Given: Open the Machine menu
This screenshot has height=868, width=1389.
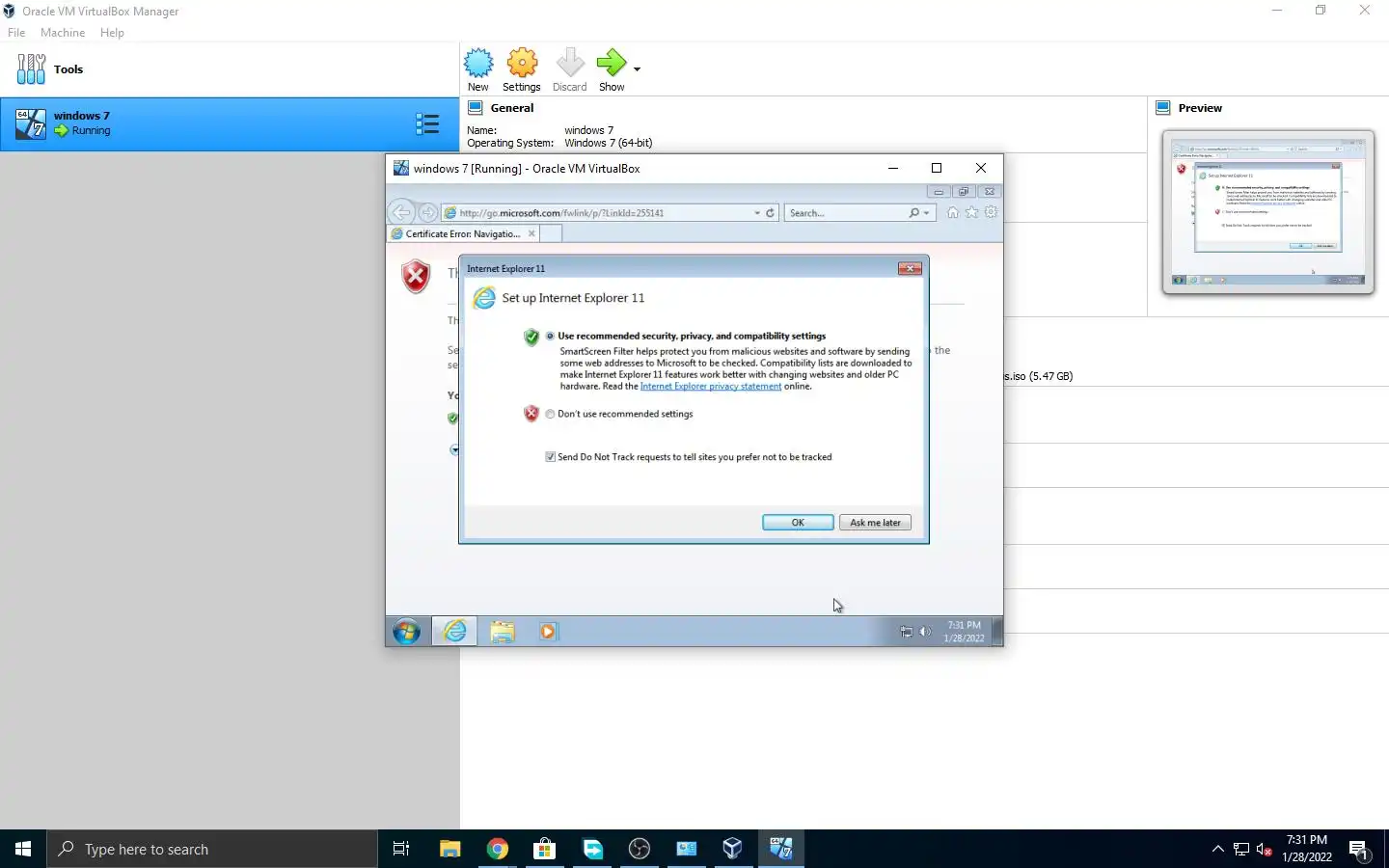Looking at the screenshot, I should [63, 33].
